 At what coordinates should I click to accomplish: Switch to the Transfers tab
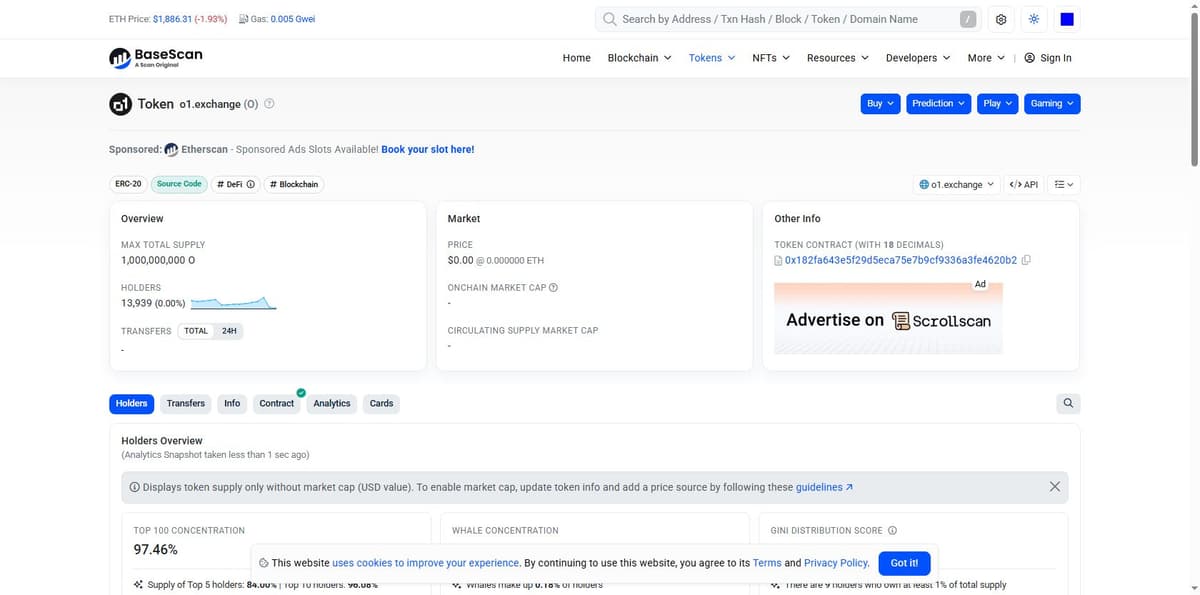(186, 403)
